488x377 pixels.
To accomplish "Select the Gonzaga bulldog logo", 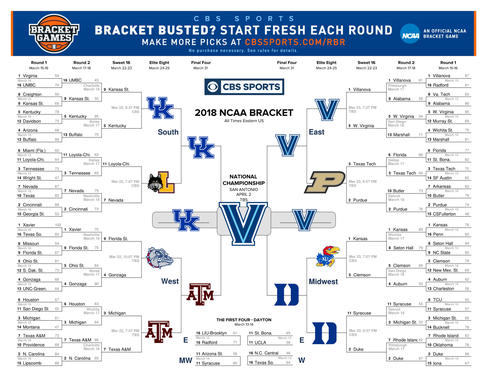I will [160, 257].
